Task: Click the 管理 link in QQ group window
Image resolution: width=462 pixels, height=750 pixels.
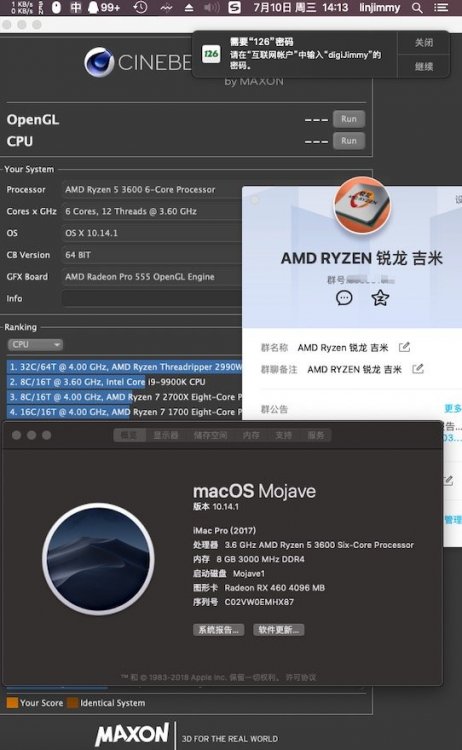Action: coord(453,519)
